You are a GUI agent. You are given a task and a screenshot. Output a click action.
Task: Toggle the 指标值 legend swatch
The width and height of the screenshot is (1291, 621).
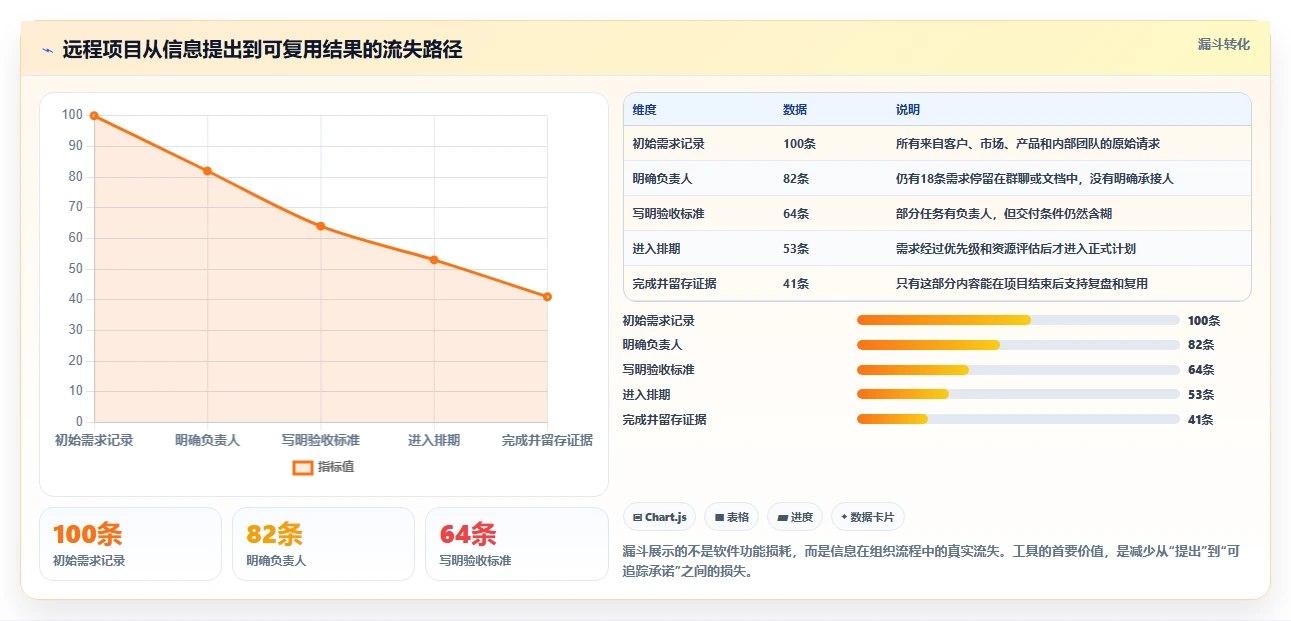(303, 467)
